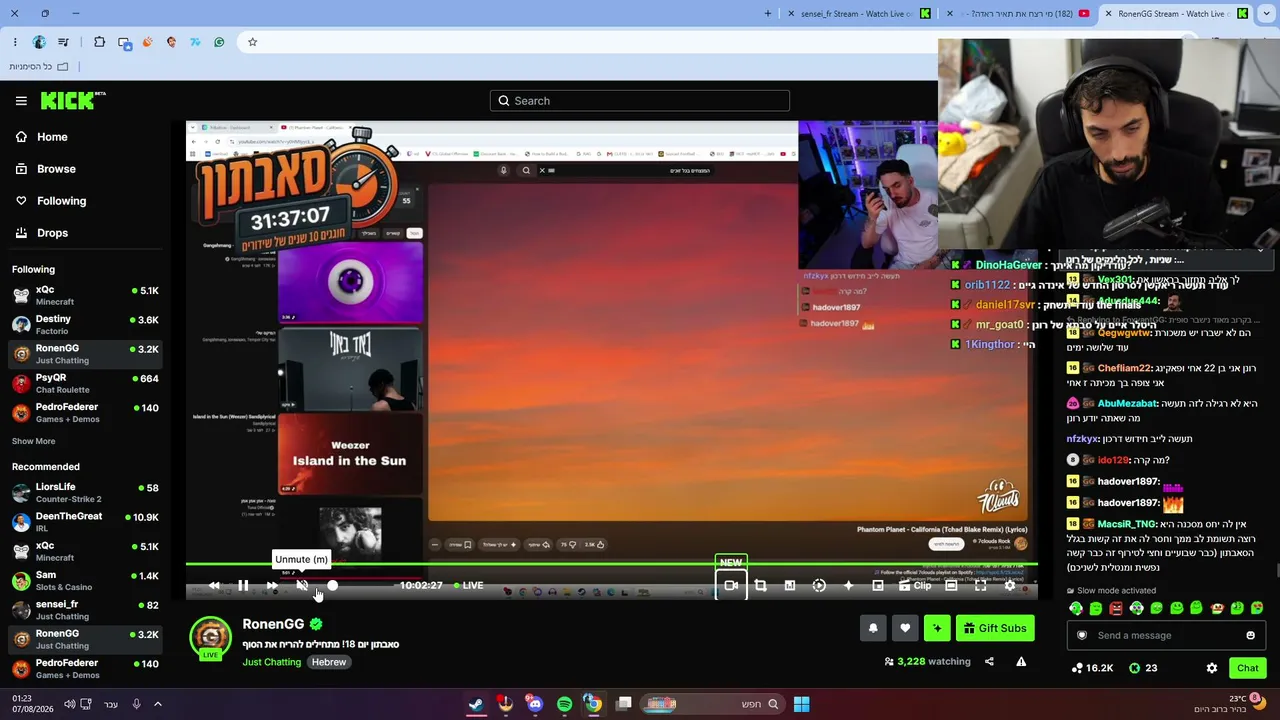Focus the Kick search box
This screenshot has height=720, width=1280.
(x=640, y=100)
